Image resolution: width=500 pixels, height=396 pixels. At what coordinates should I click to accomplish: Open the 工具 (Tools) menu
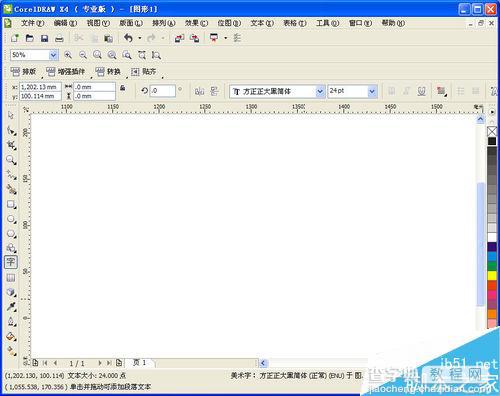click(x=327, y=23)
